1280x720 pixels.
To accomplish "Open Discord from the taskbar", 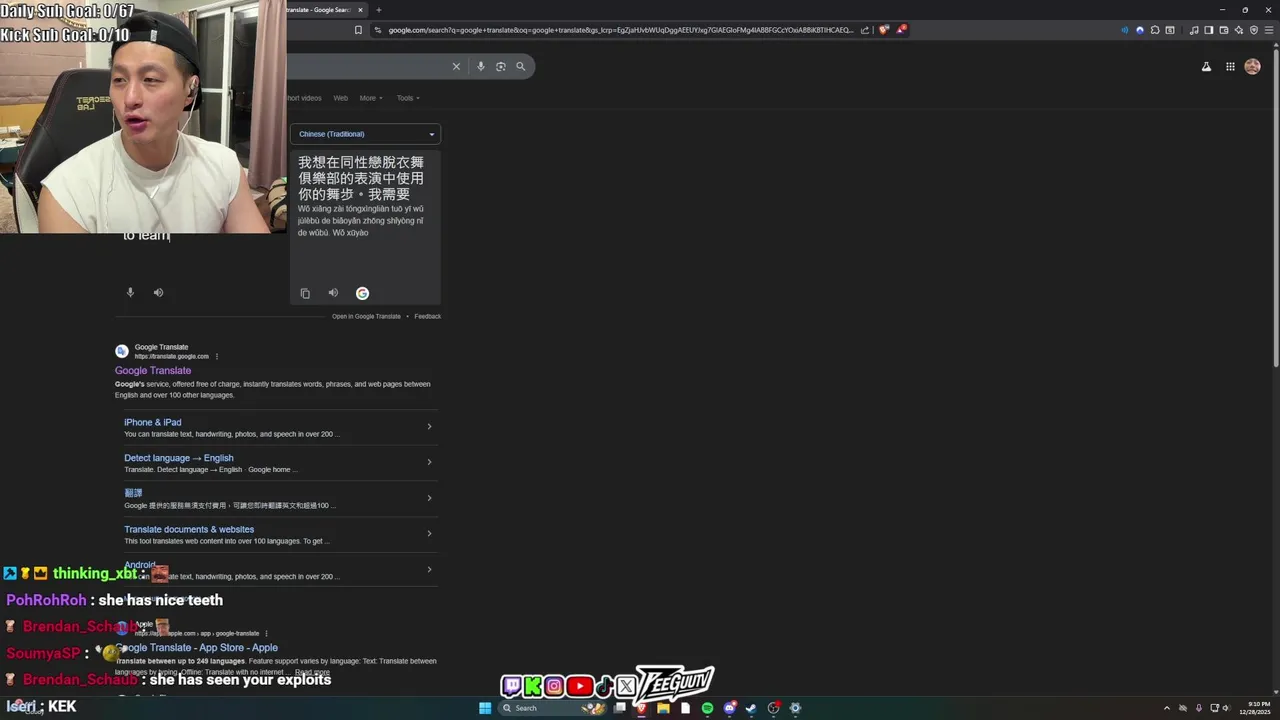I will [730, 708].
